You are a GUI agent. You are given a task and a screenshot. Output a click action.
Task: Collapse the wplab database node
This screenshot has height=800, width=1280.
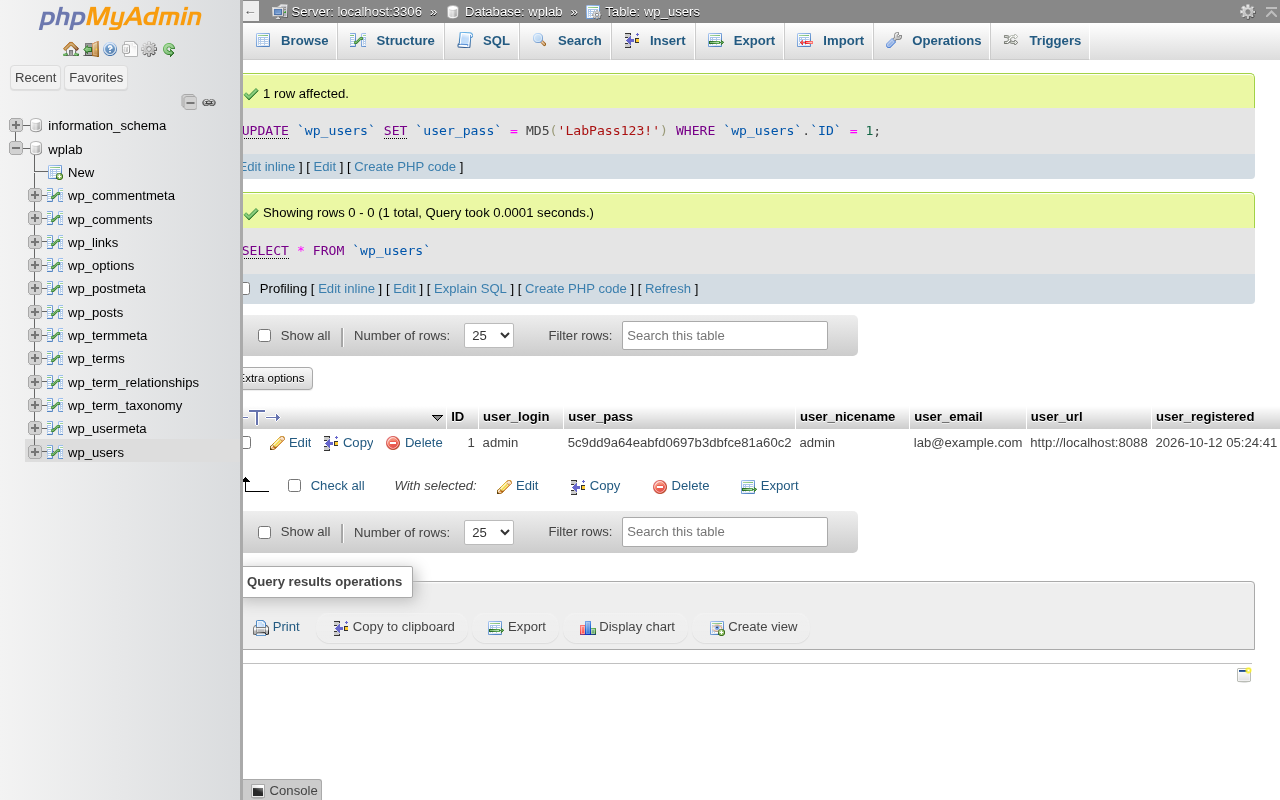tap(16, 148)
